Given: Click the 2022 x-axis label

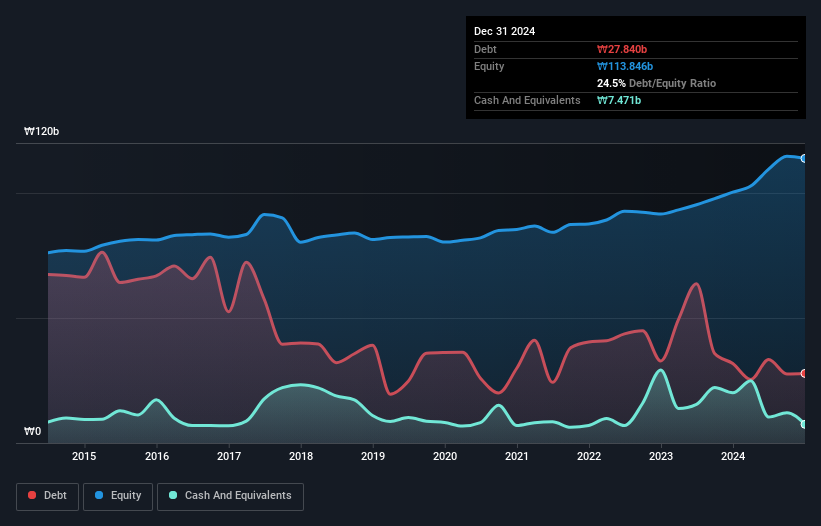Looking at the screenshot, I should pos(589,456).
